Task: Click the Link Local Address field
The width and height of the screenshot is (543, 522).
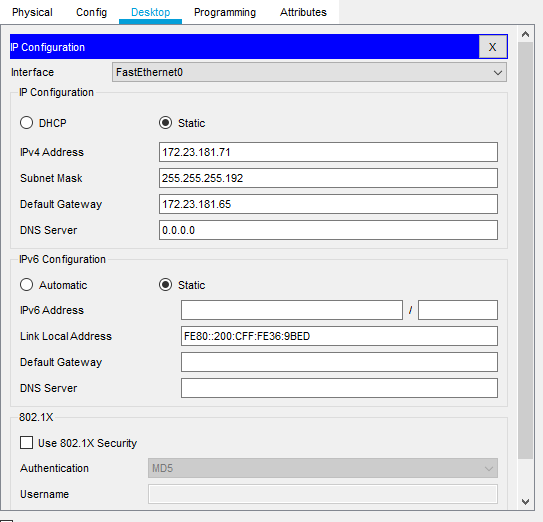Action: [339, 336]
